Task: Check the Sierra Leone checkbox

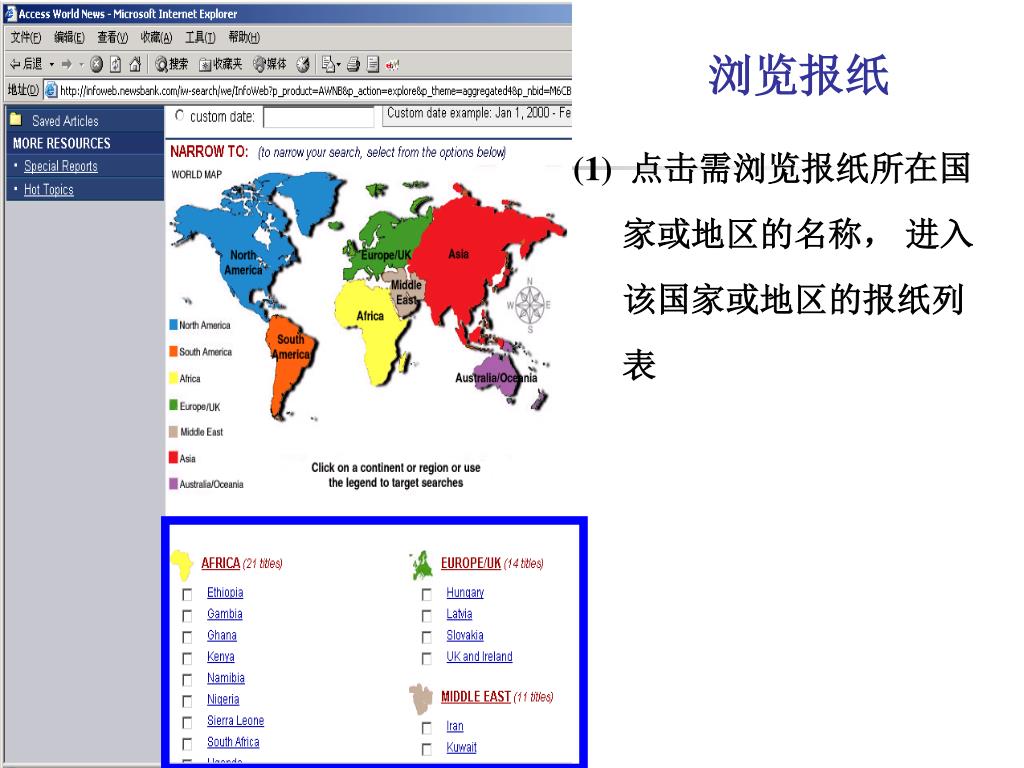Action: [x=187, y=722]
